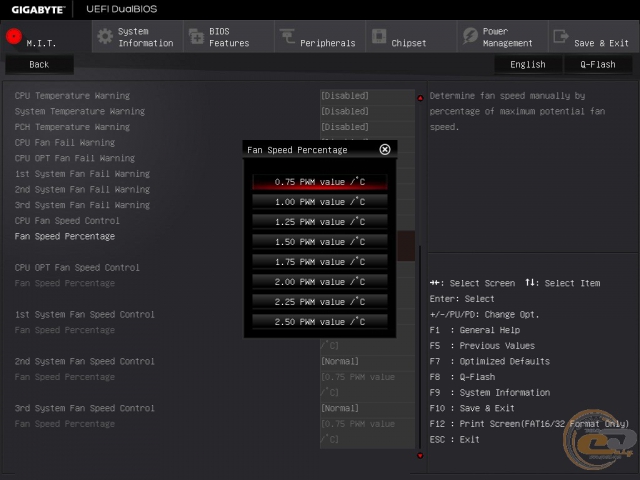
Task: Click the Save & Exit door icon
Action: coord(561,36)
